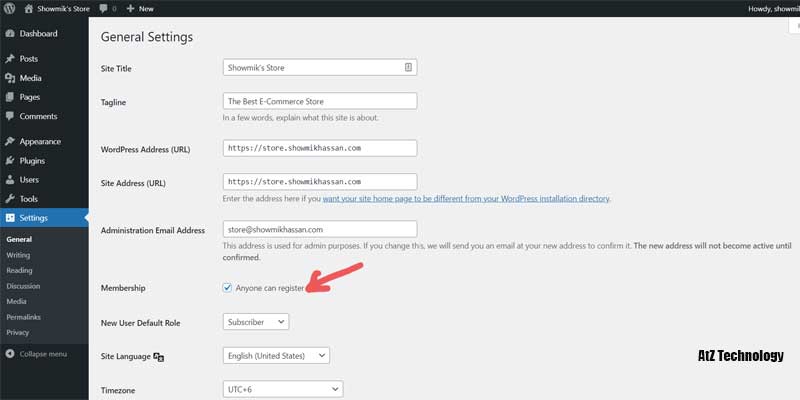Click the WordPress logo icon
This screenshot has height=400, width=800.
9,8
